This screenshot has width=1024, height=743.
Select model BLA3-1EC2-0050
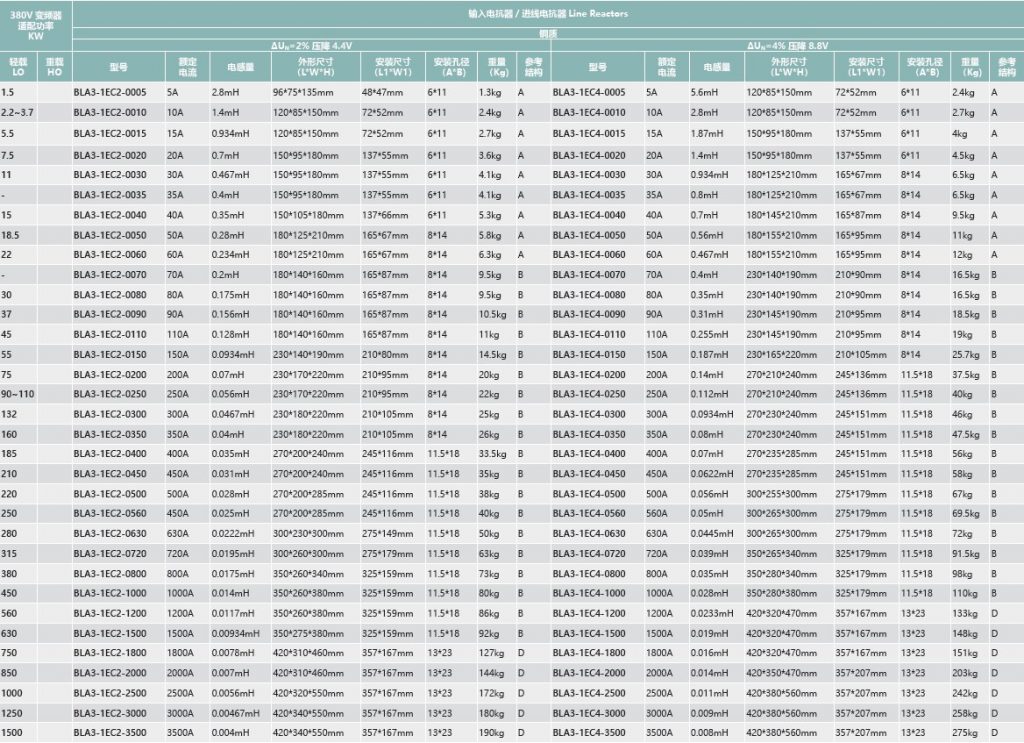[110, 235]
